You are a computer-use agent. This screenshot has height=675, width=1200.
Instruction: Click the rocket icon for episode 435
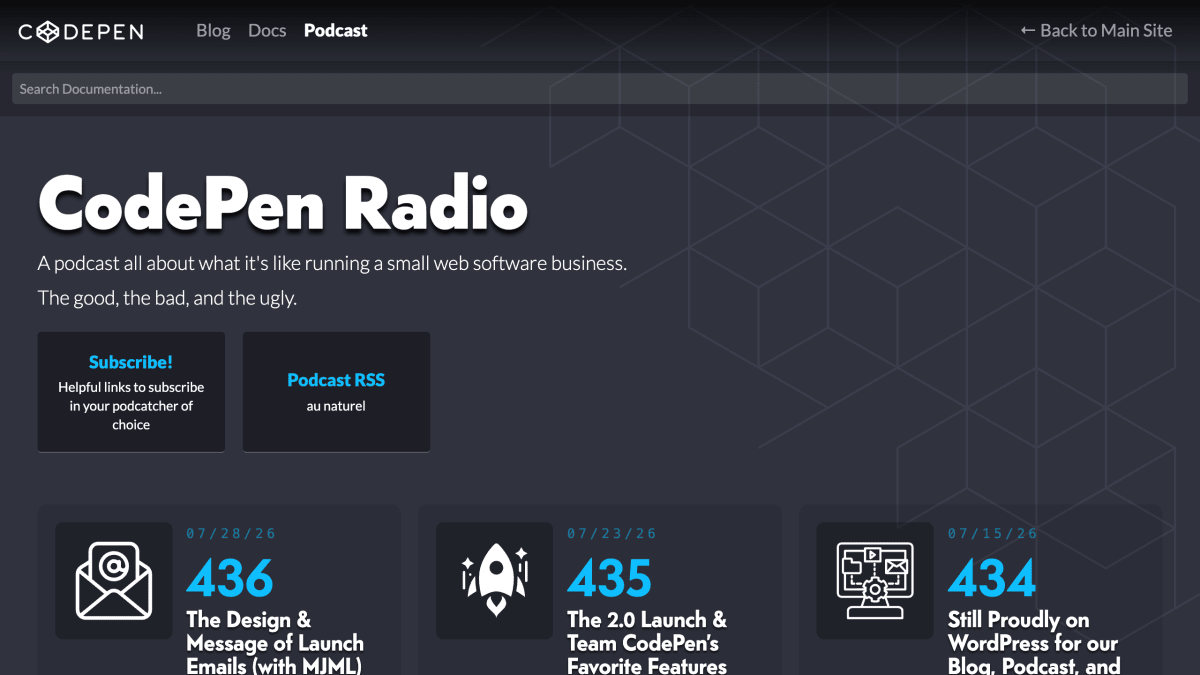[494, 581]
